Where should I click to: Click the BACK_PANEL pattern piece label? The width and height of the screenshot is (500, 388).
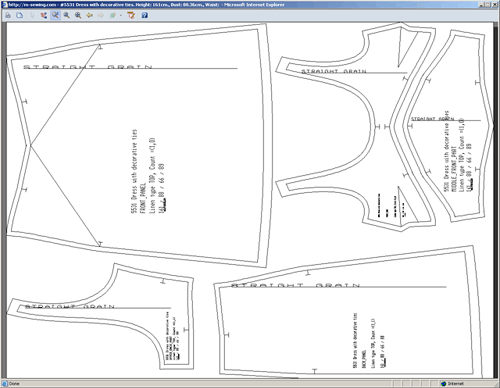(x=364, y=359)
